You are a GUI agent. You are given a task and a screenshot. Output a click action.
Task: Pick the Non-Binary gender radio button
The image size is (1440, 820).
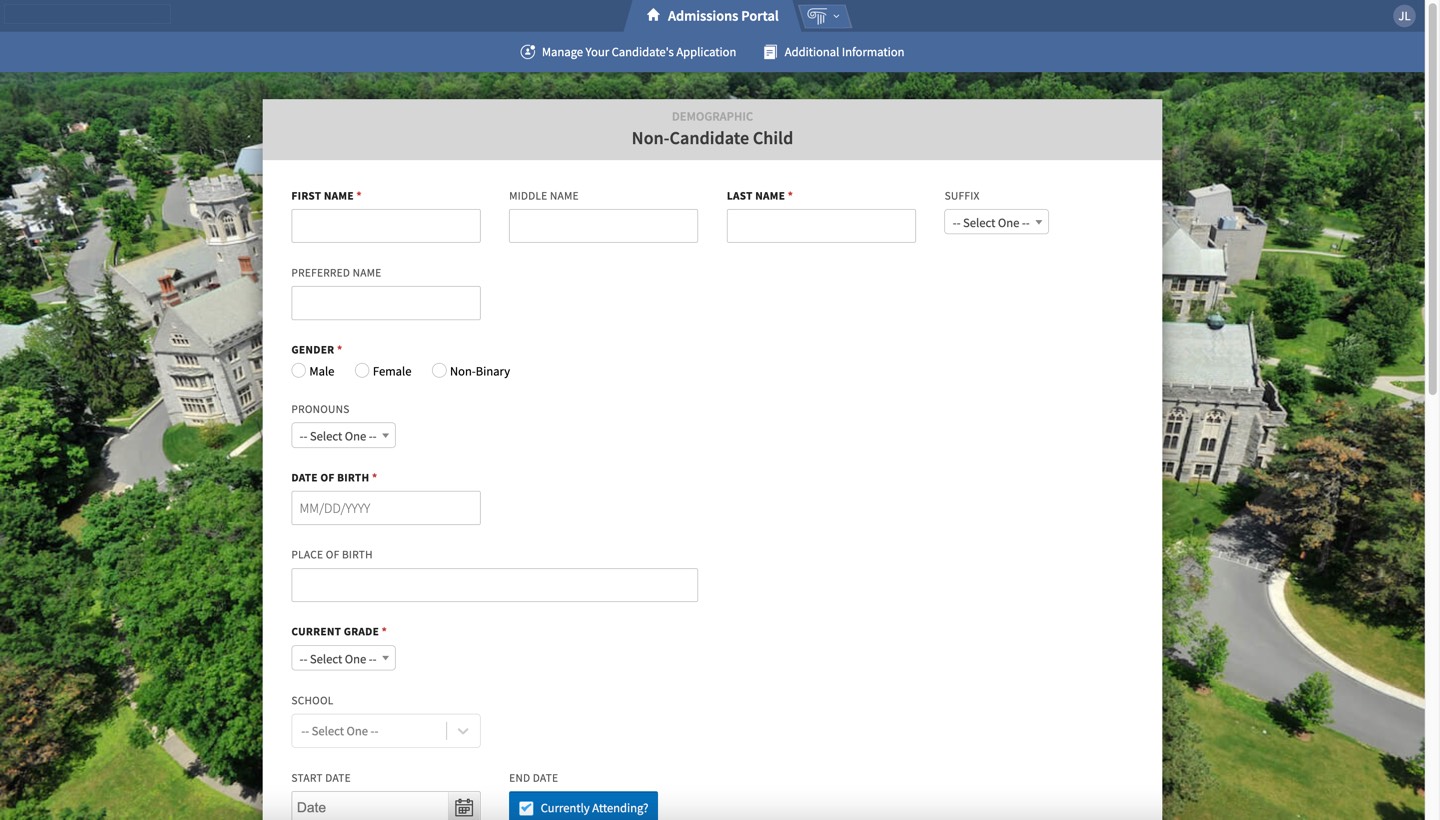pyautogui.click(x=439, y=371)
